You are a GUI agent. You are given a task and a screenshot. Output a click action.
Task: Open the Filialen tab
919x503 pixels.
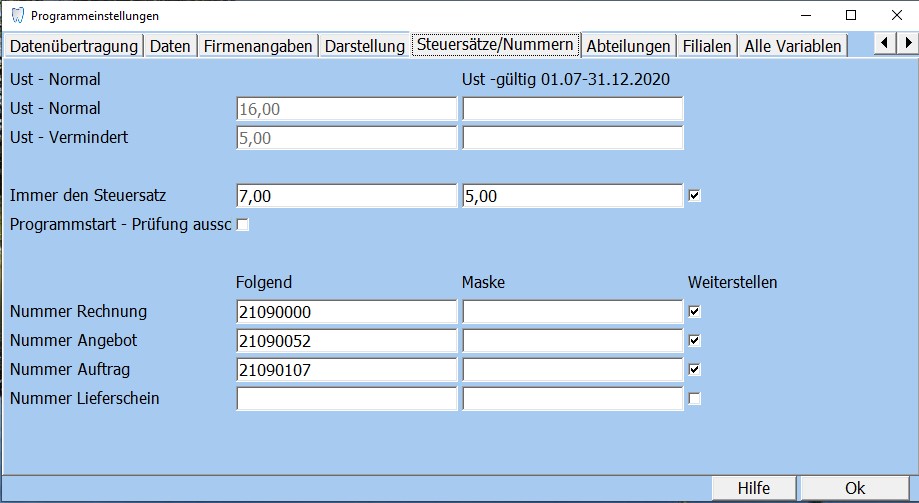707,46
